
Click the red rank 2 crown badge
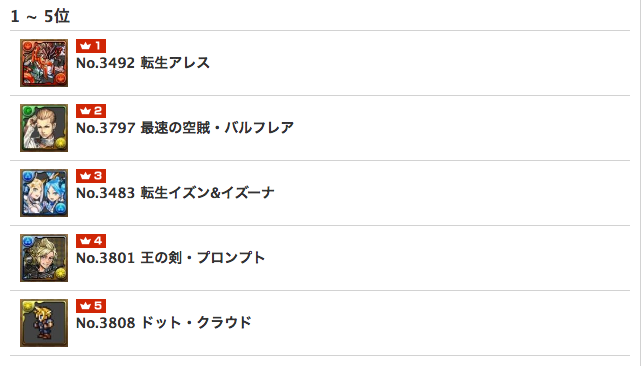[x=91, y=111]
